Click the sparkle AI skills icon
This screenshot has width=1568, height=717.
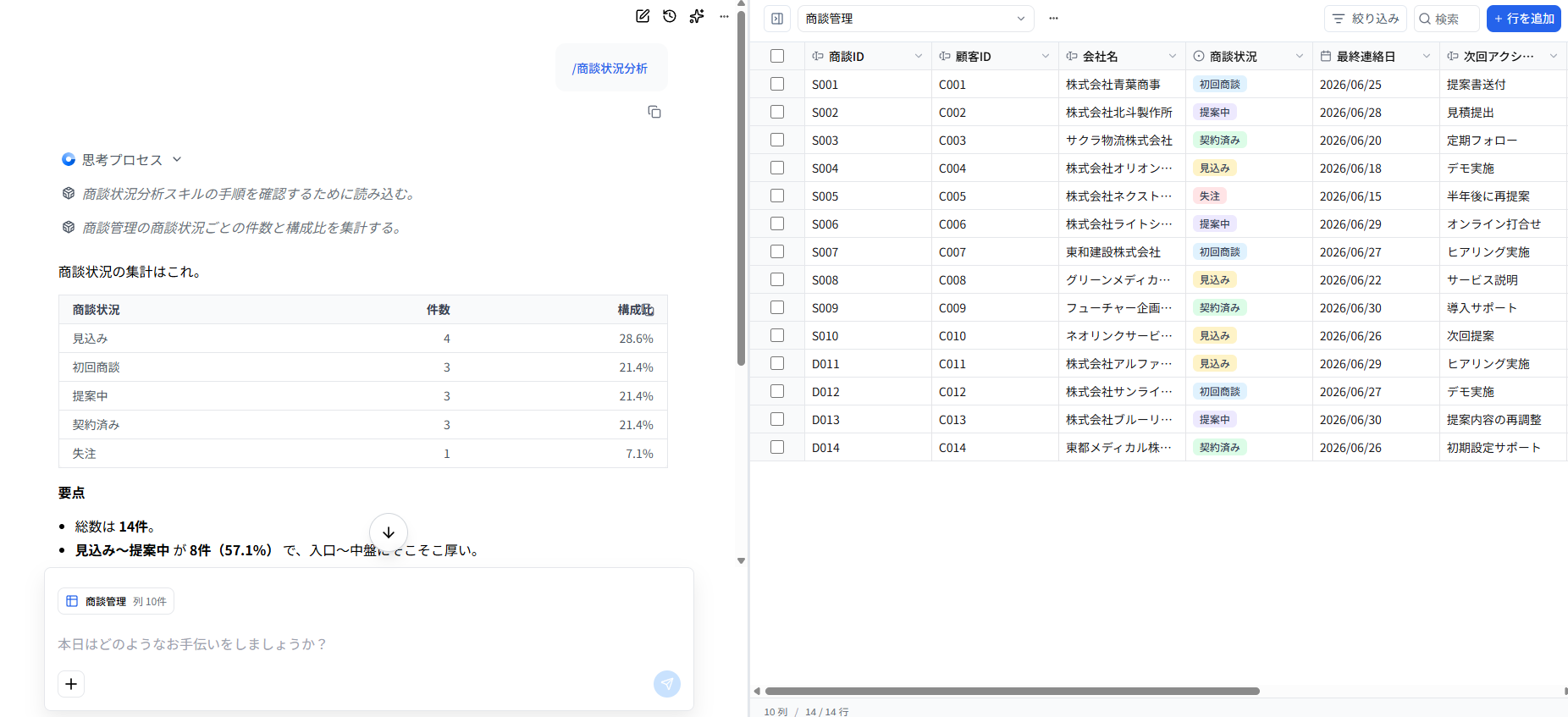(697, 16)
